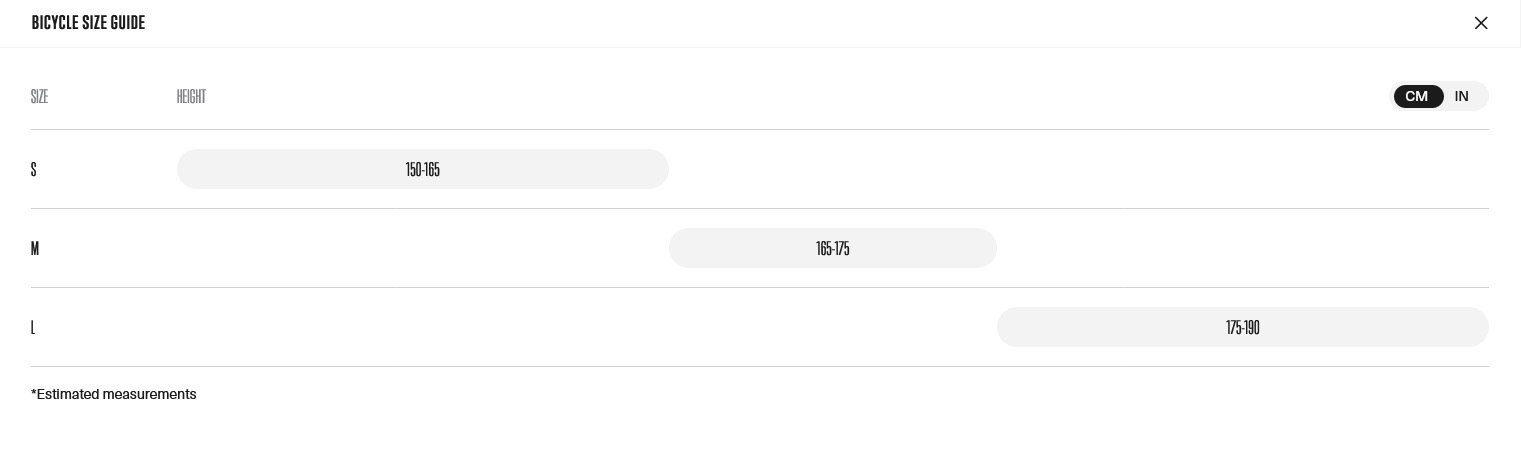The image size is (1521, 465).
Task: Click the 165-175 height range bar
Action: 833,248
